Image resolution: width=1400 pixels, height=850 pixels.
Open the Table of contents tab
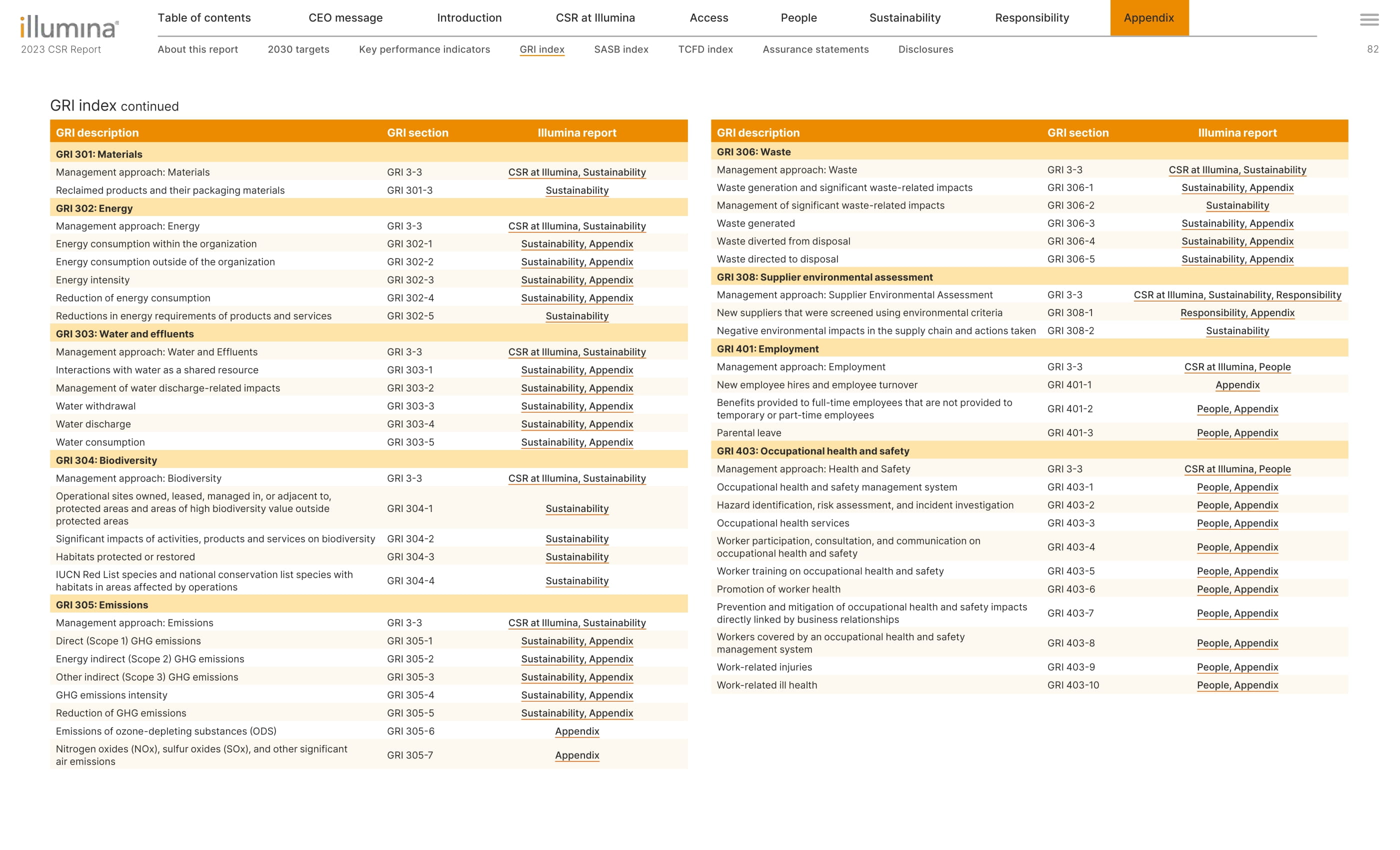pos(204,17)
